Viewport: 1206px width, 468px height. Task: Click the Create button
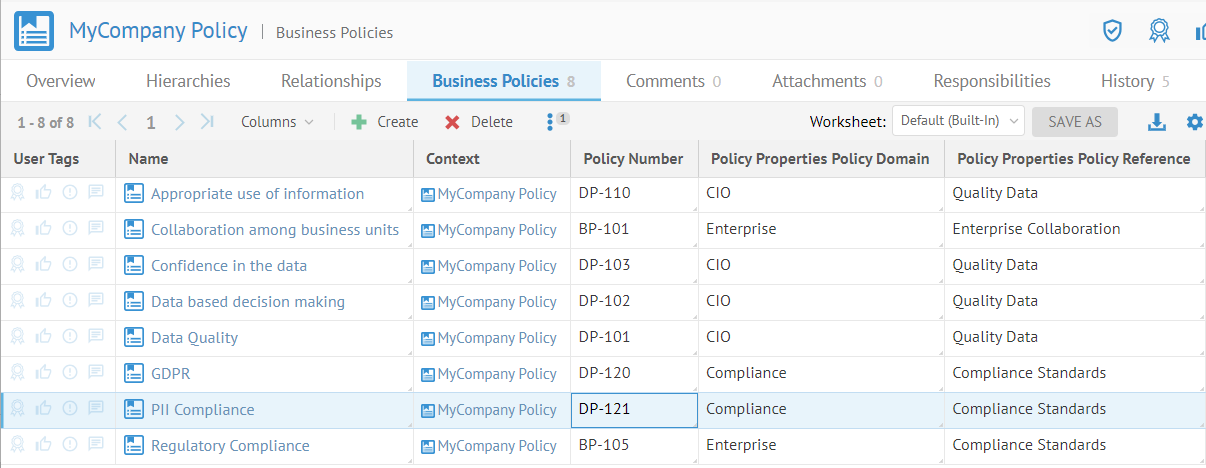click(x=385, y=122)
